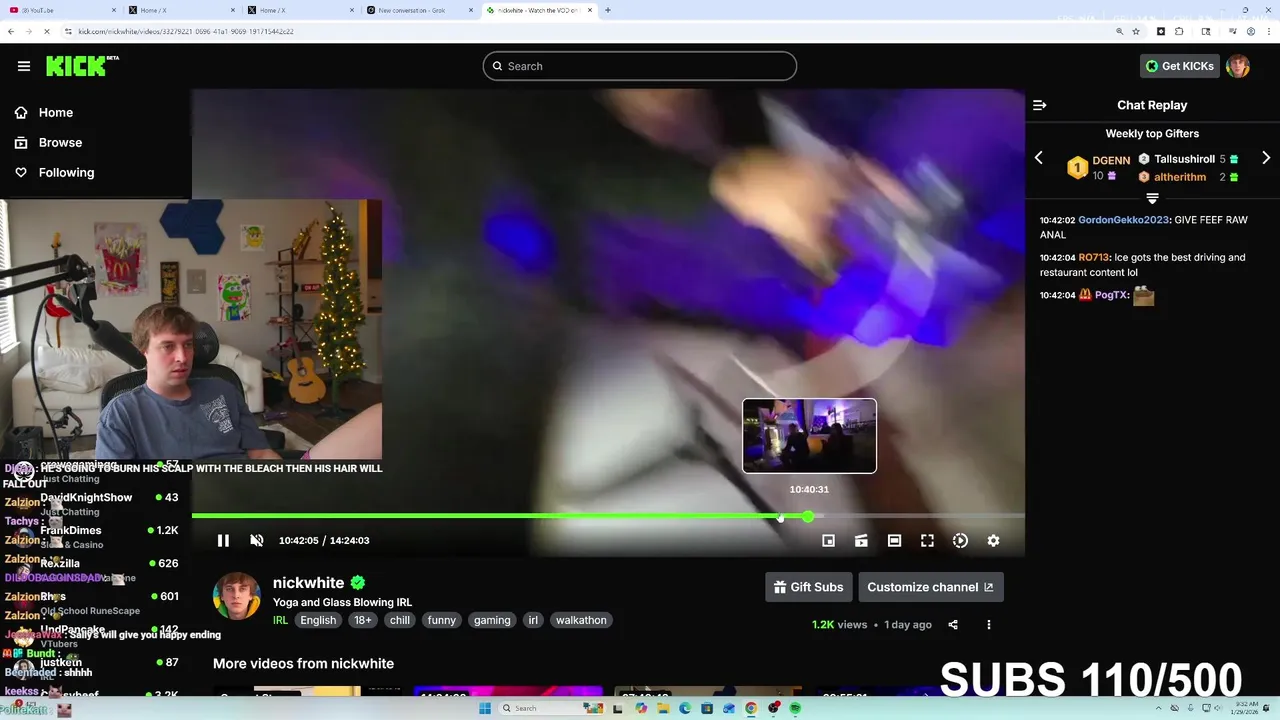This screenshot has width=1280, height=720.
Task: Click the KICK logo
Action: pyautogui.click(x=82, y=66)
